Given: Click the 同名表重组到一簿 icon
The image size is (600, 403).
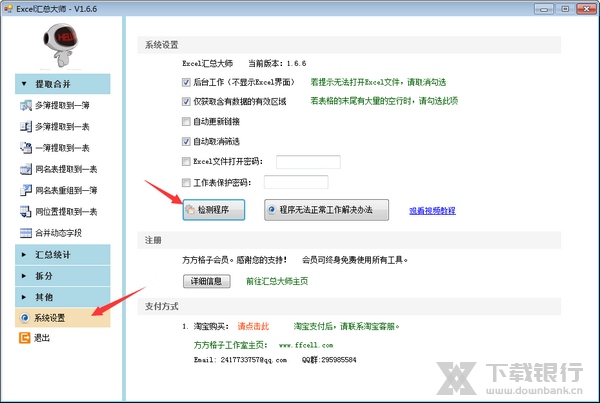Looking at the screenshot, I should 26,190.
